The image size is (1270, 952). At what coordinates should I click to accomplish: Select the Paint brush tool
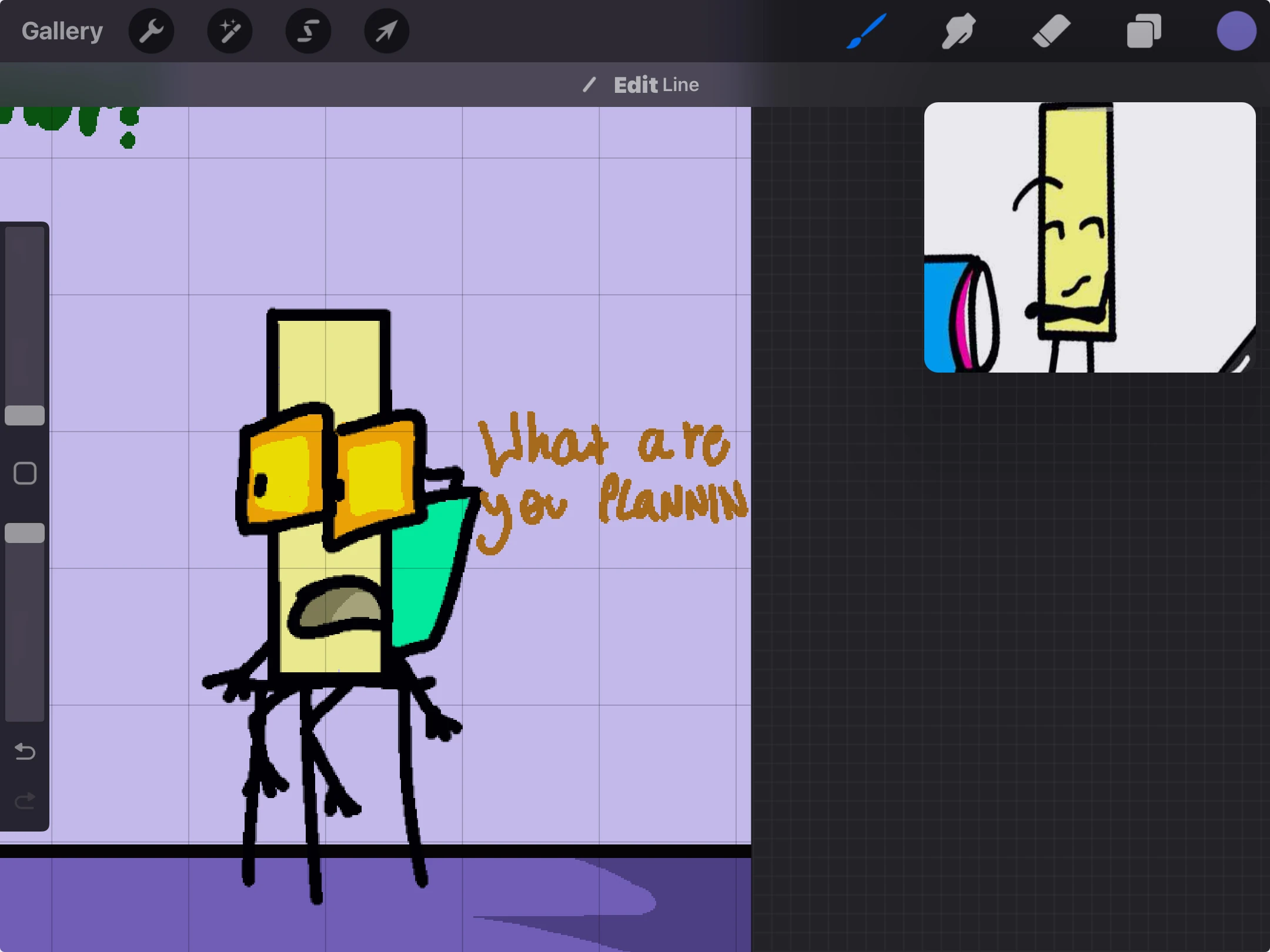click(866, 31)
